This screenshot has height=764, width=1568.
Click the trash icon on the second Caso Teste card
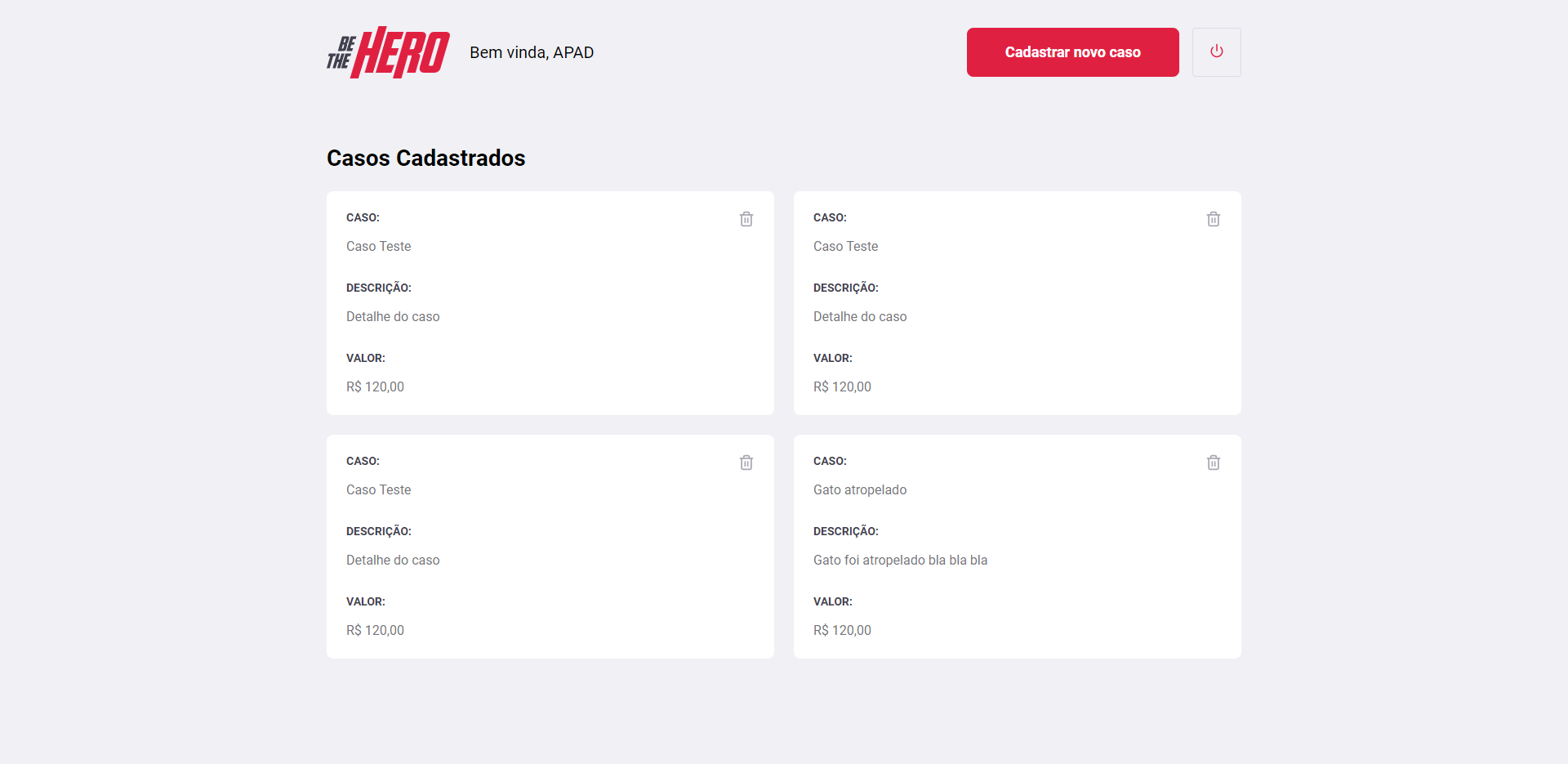click(1213, 218)
